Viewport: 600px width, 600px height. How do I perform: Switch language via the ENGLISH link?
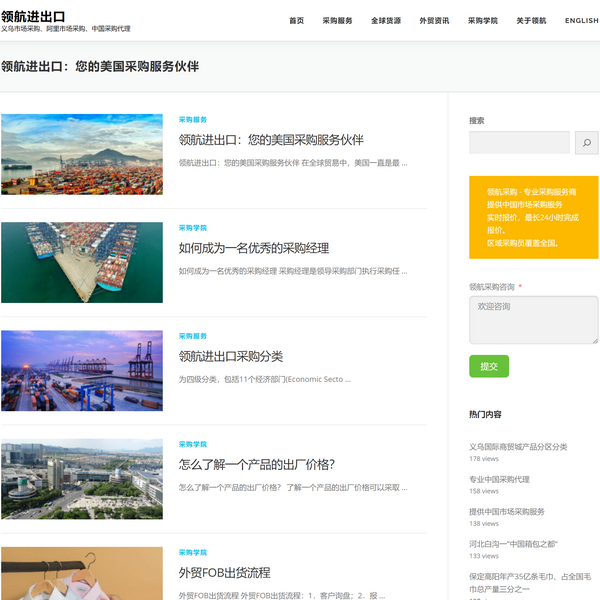click(x=581, y=20)
